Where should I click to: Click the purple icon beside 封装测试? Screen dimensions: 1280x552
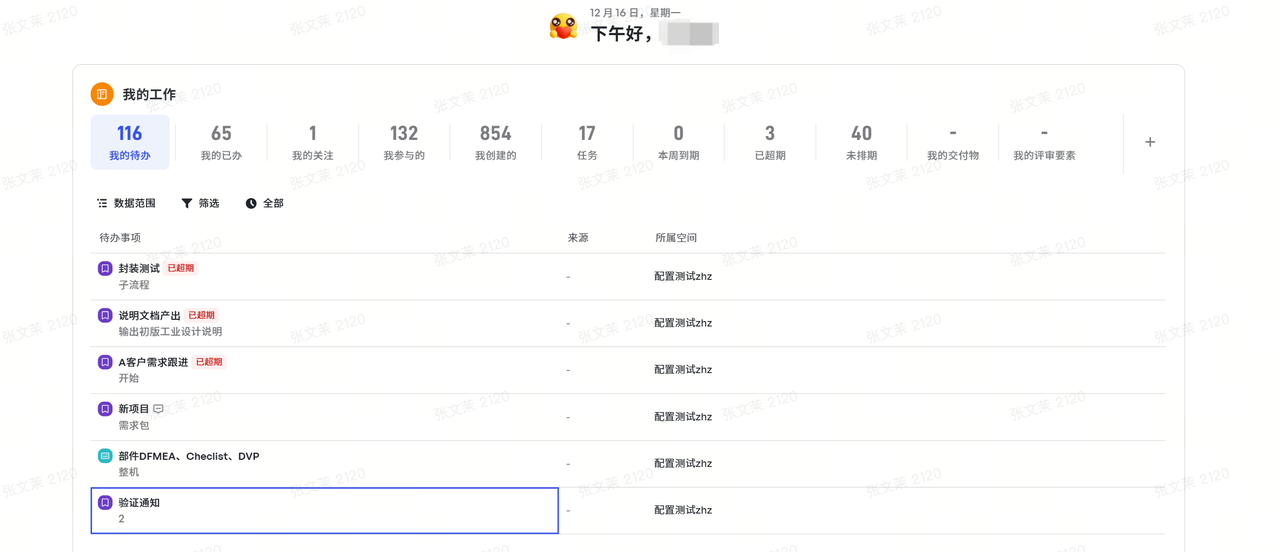click(x=105, y=268)
